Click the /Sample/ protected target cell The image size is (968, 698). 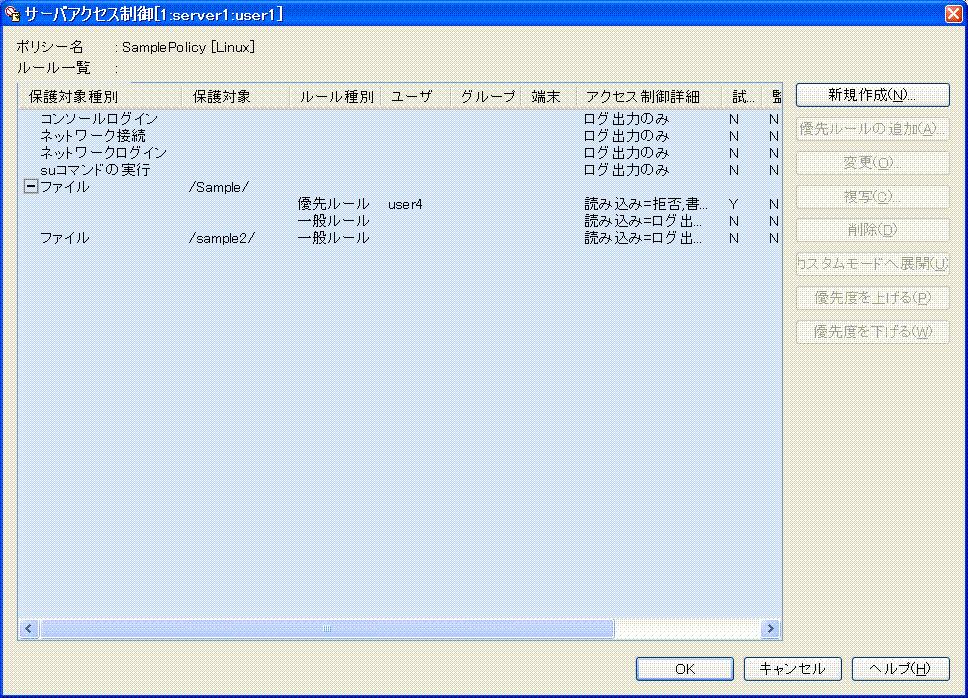(219, 187)
